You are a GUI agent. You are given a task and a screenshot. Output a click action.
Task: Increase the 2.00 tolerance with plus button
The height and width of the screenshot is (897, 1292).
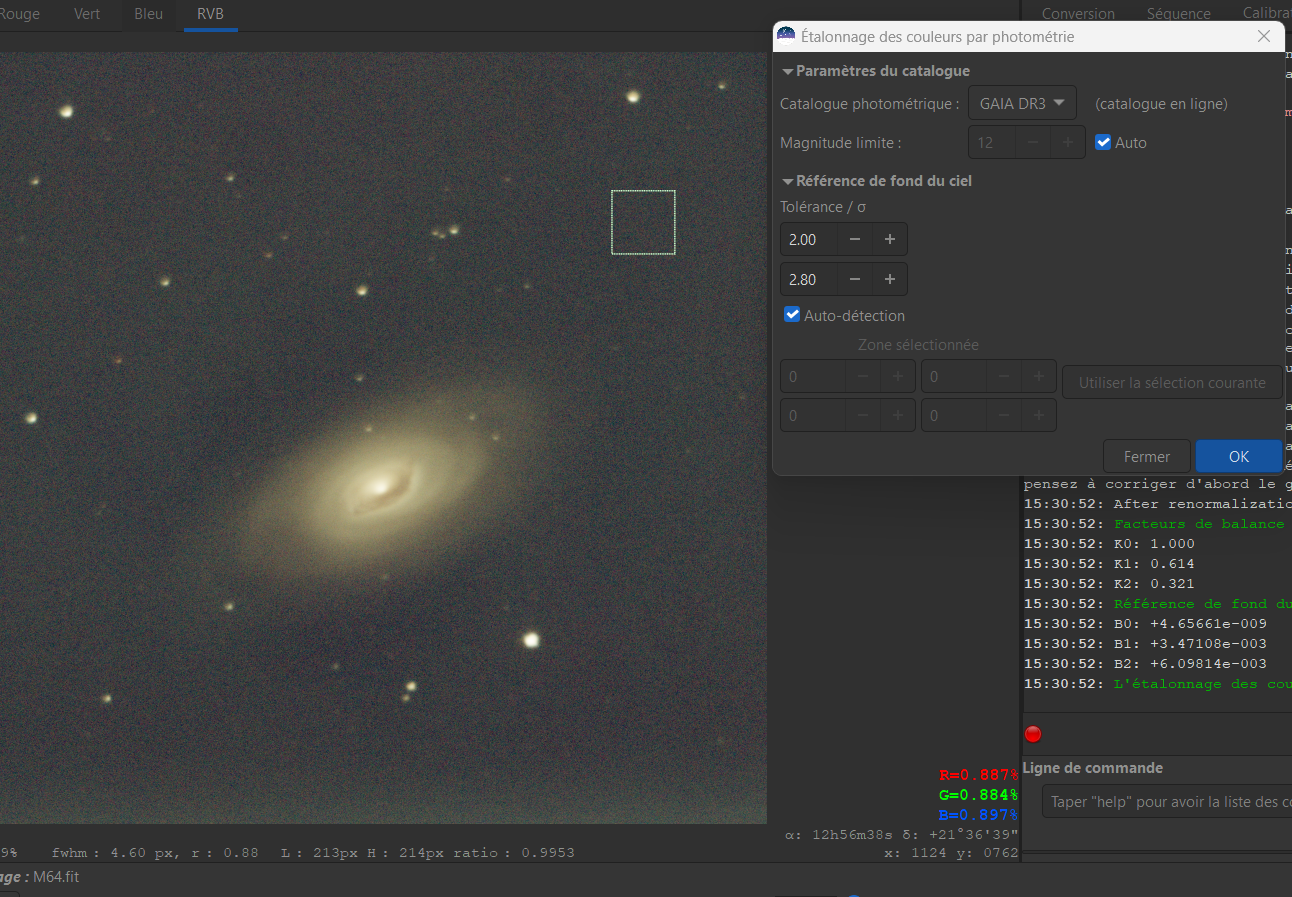[889, 240]
